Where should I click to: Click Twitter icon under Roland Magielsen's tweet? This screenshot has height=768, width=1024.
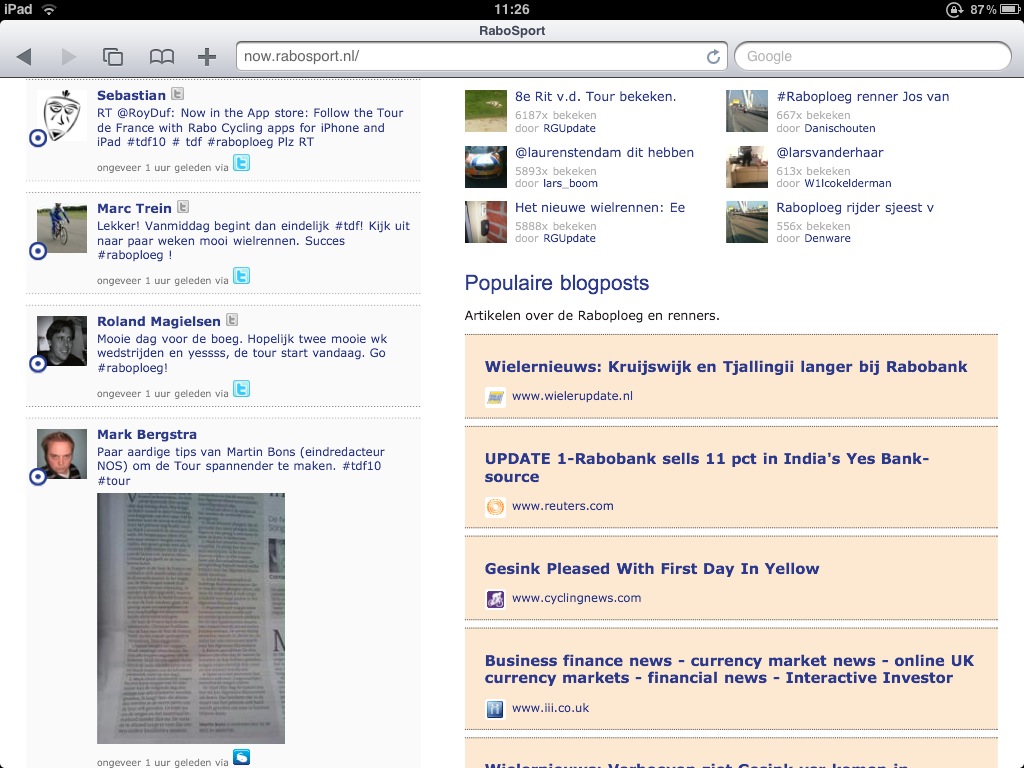[241, 389]
